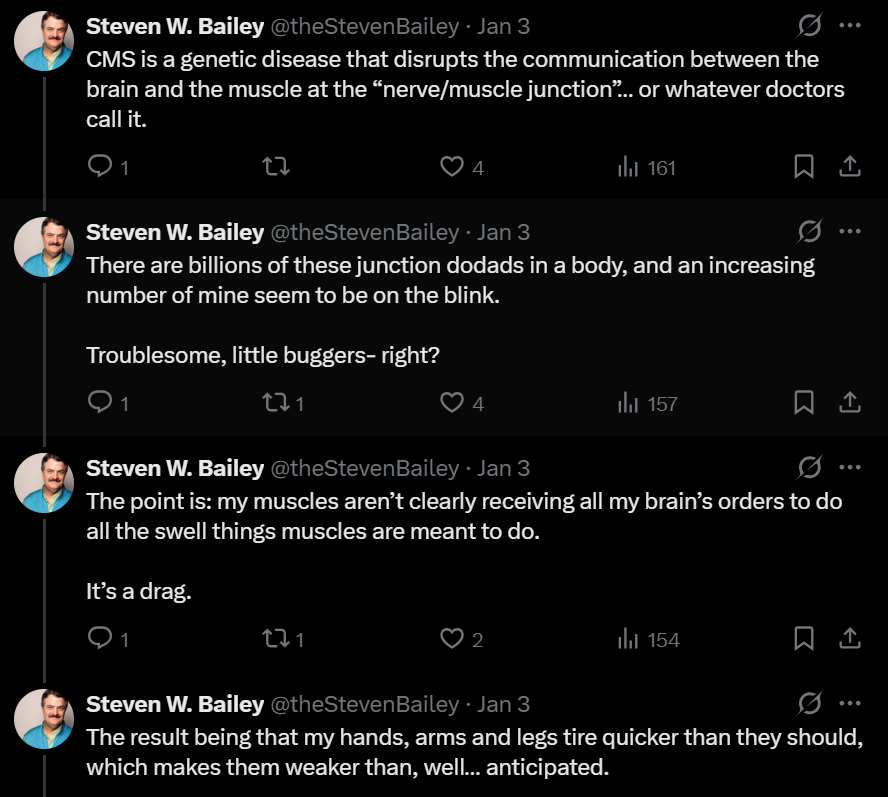Click Steven W. Bailey's profile avatar

[x=42, y=40]
